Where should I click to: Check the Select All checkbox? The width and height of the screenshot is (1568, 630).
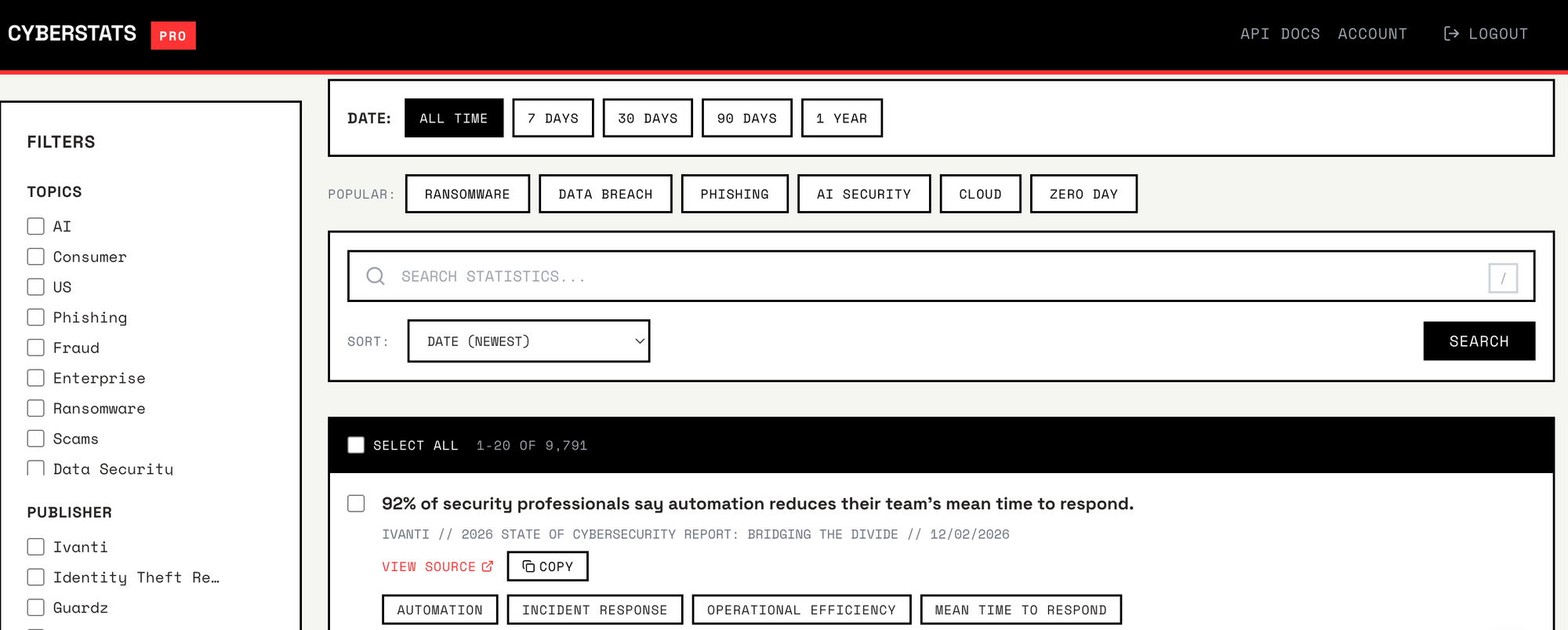pos(356,445)
